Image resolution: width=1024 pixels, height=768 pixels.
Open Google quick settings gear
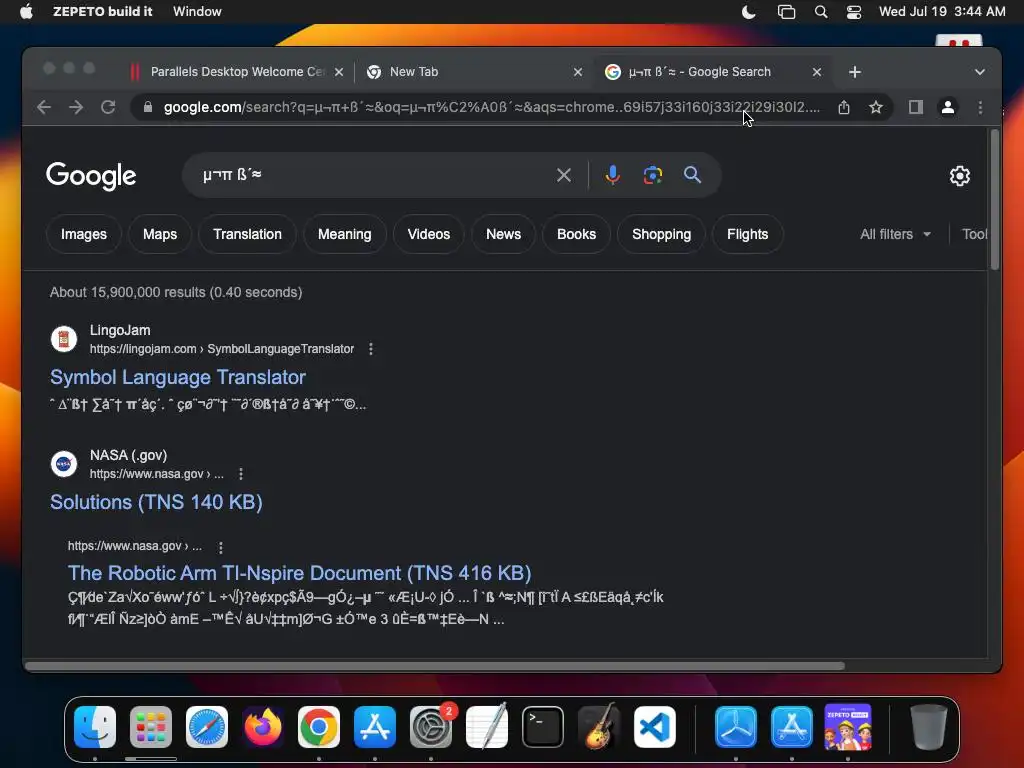(x=959, y=176)
